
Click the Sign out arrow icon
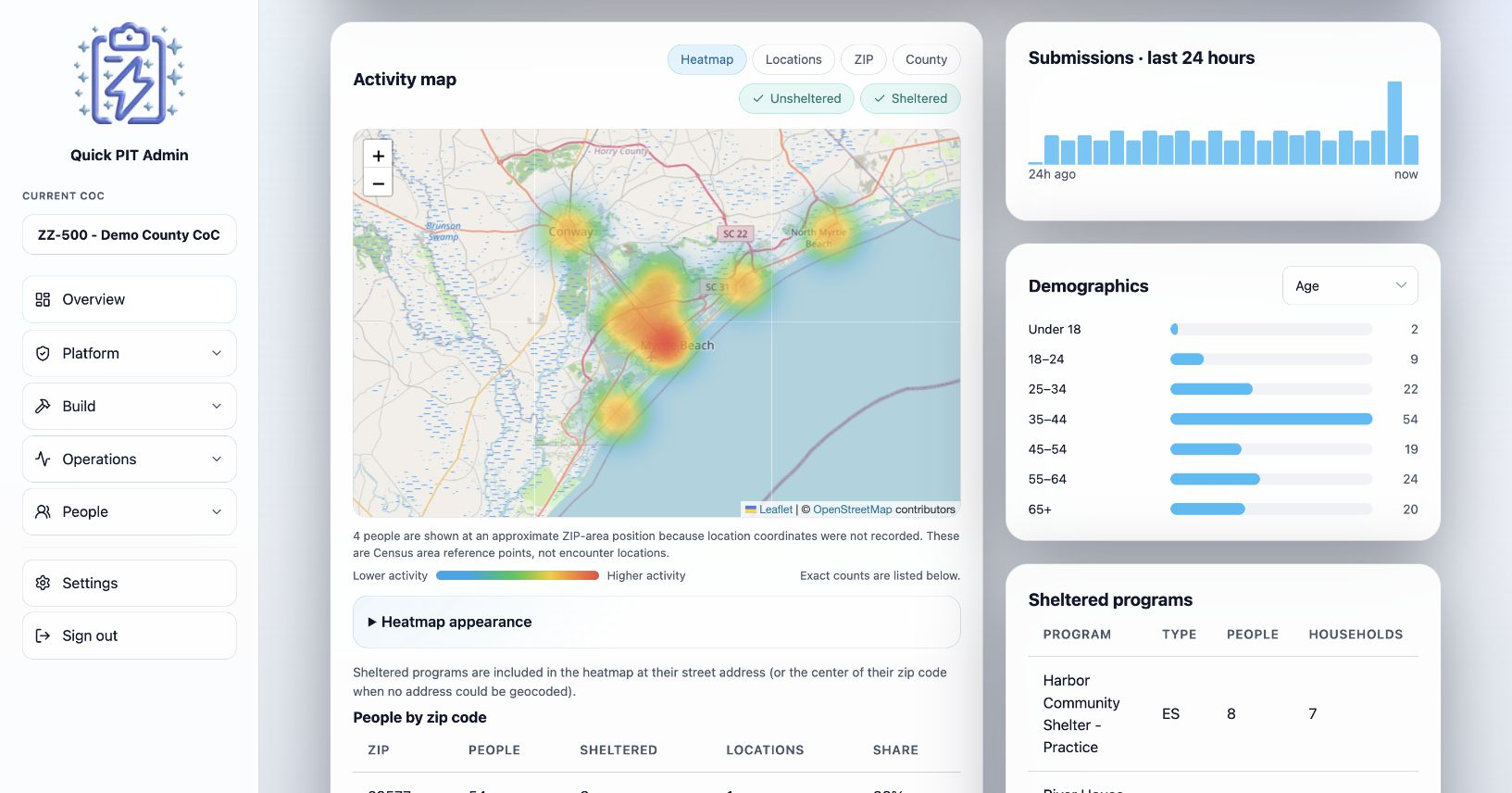(x=43, y=636)
